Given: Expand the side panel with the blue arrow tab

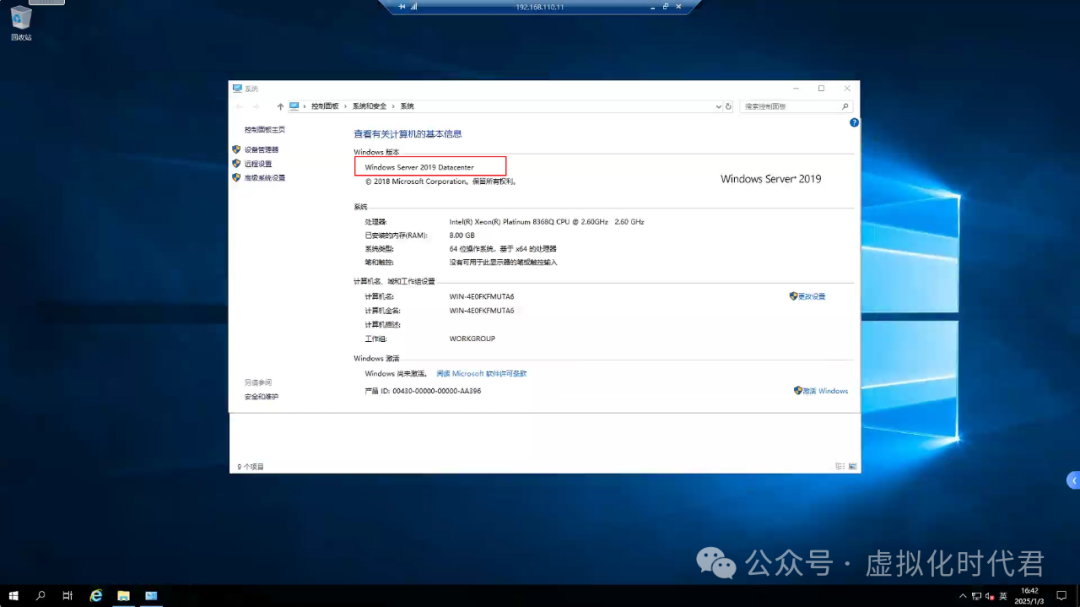Looking at the screenshot, I should (x=1073, y=480).
